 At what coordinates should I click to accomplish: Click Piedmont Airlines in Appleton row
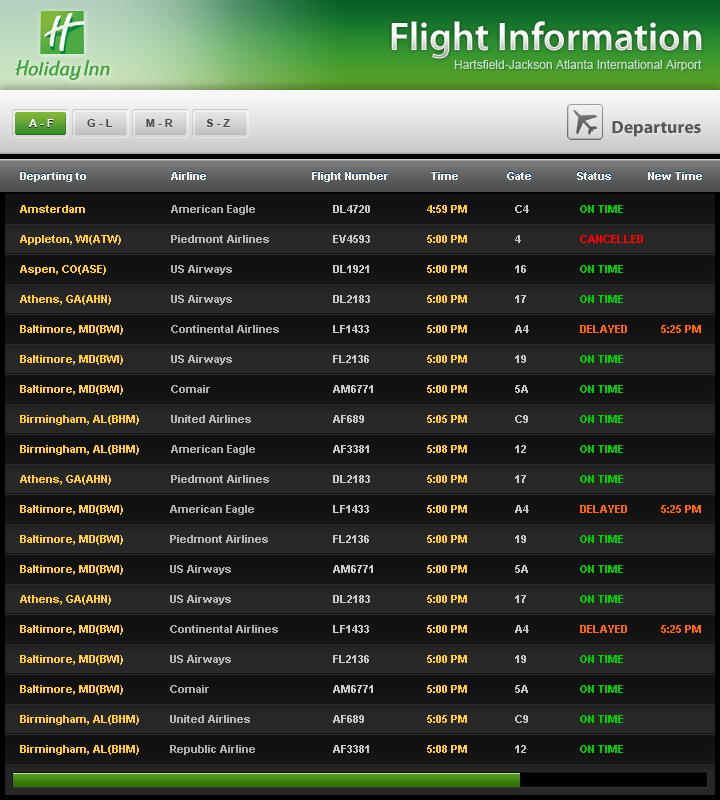[219, 239]
